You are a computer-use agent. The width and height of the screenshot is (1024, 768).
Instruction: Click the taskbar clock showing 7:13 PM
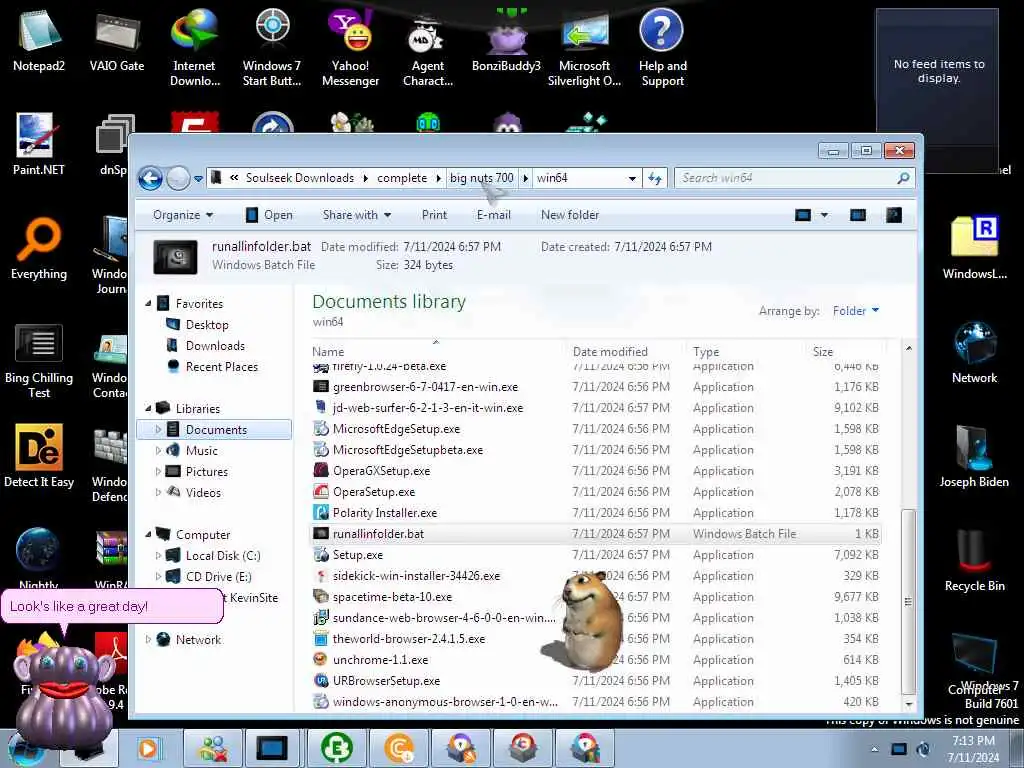(x=973, y=749)
